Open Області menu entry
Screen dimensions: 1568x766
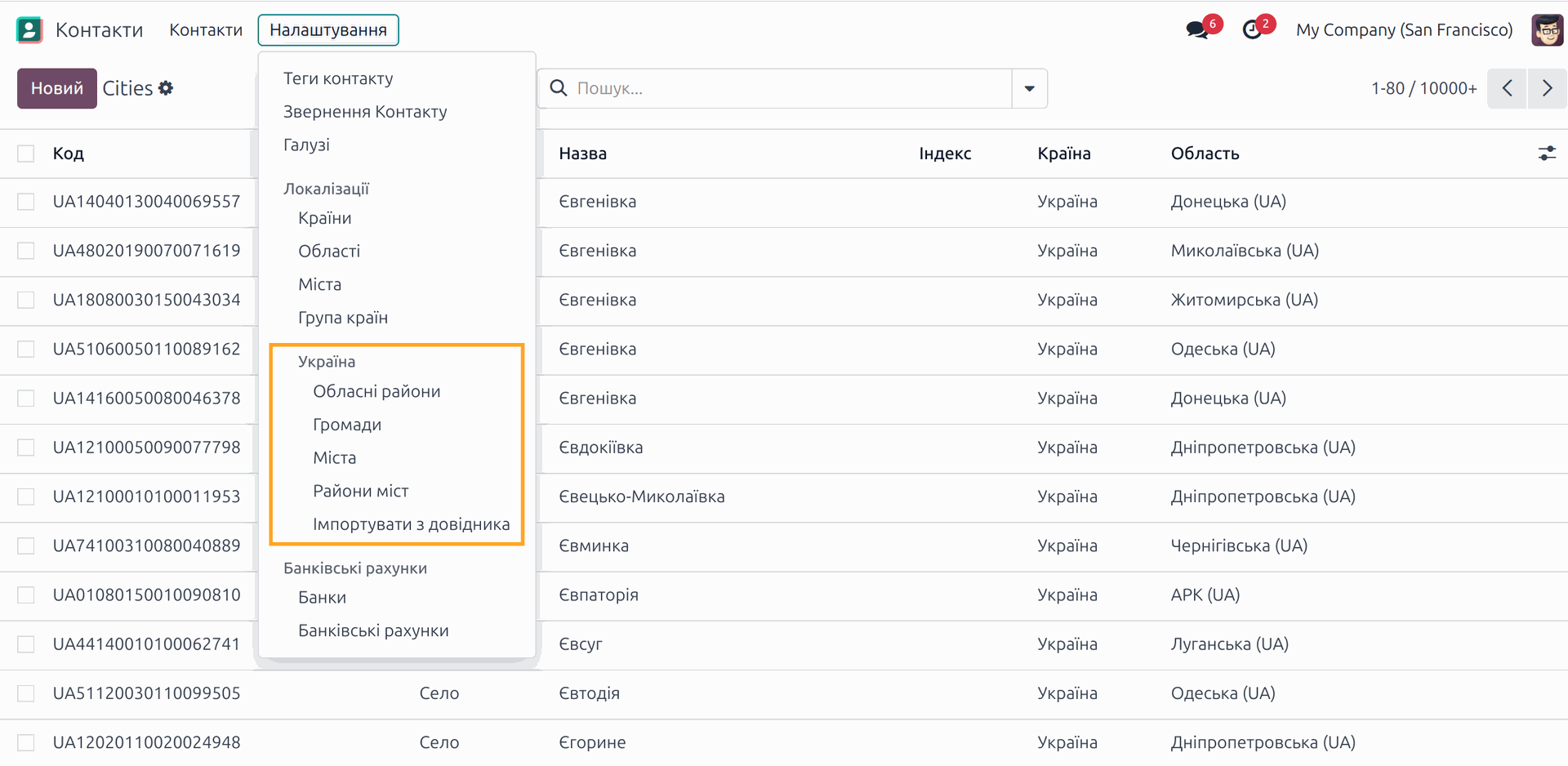tap(329, 252)
